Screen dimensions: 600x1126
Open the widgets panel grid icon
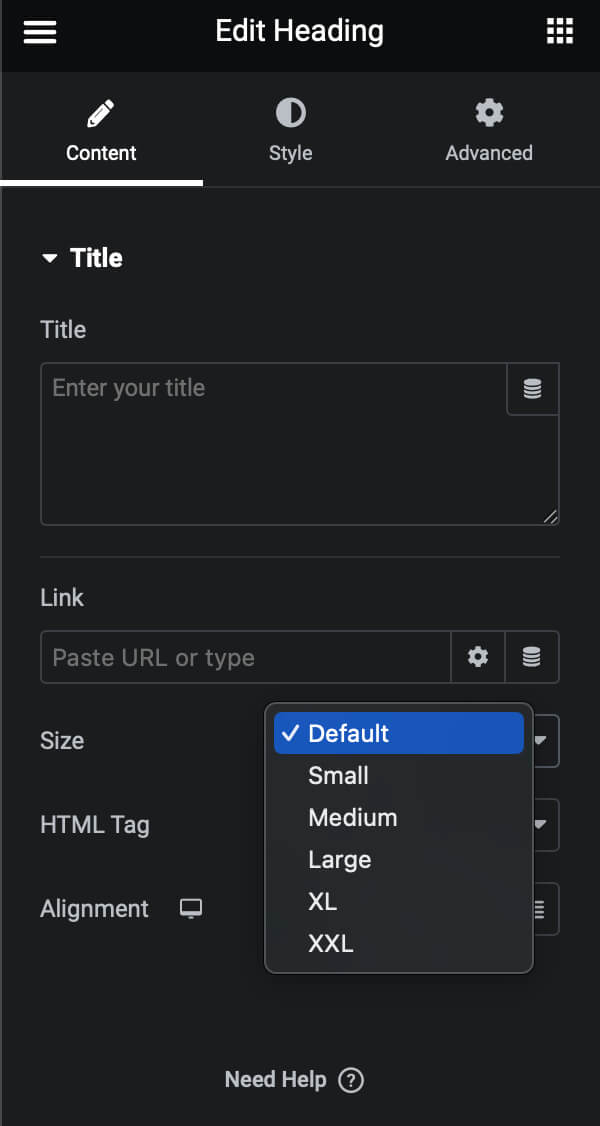click(x=560, y=31)
